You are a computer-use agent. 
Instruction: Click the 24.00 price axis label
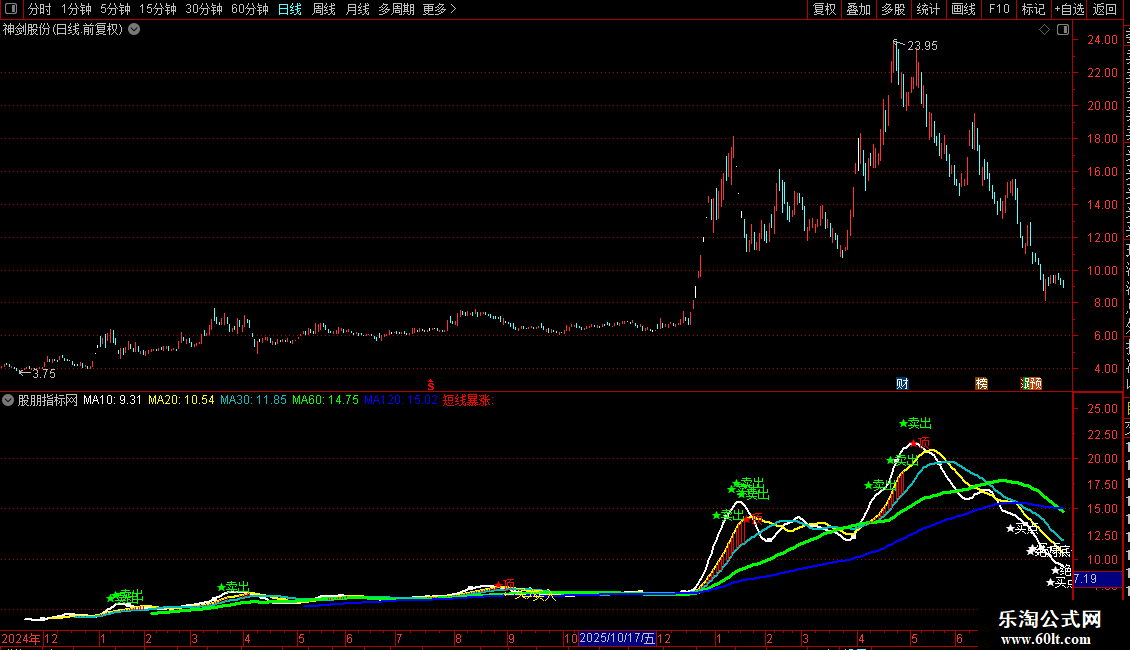pyautogui.click(x=1103, y=40)
